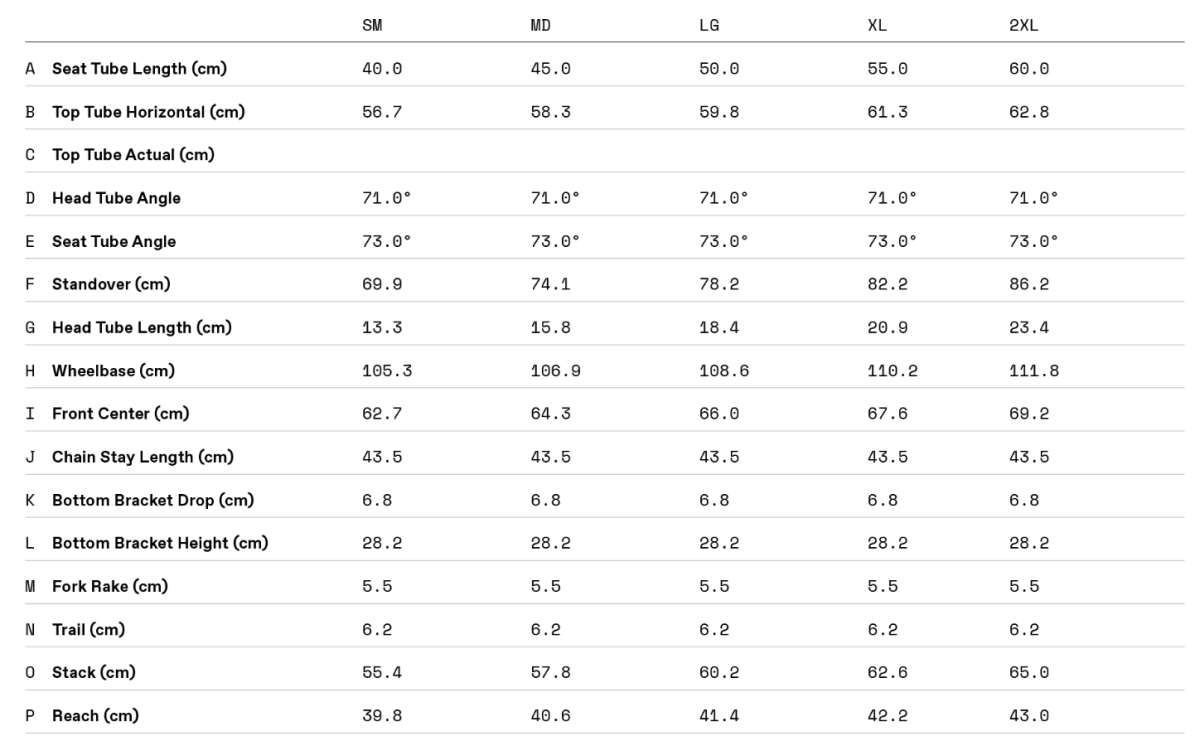Click the Head Tube Length value 15.8
The width and height of the screenshot is (1200, 741).
550,328
